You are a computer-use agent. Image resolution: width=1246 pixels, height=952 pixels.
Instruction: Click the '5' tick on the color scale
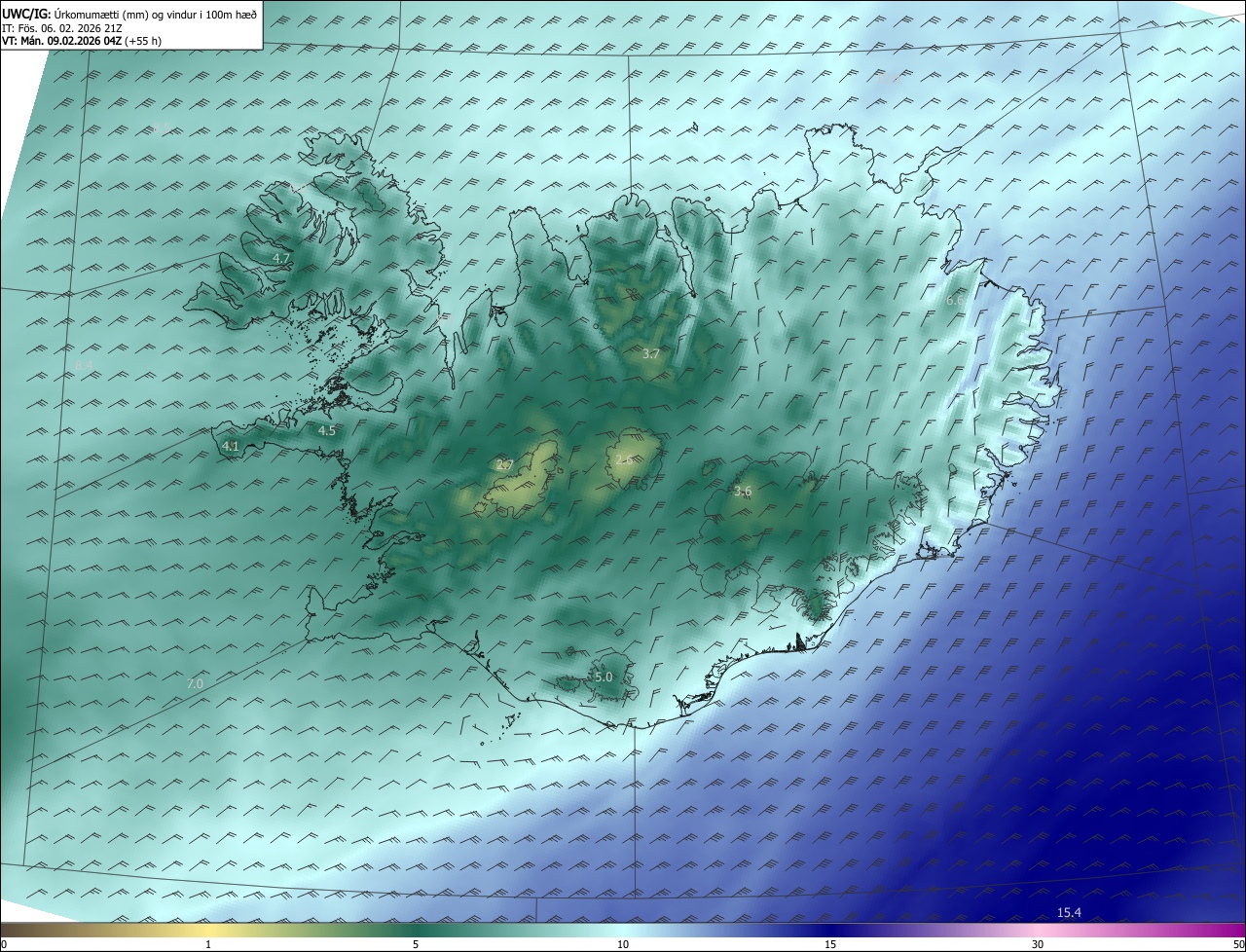pos(416,944)
